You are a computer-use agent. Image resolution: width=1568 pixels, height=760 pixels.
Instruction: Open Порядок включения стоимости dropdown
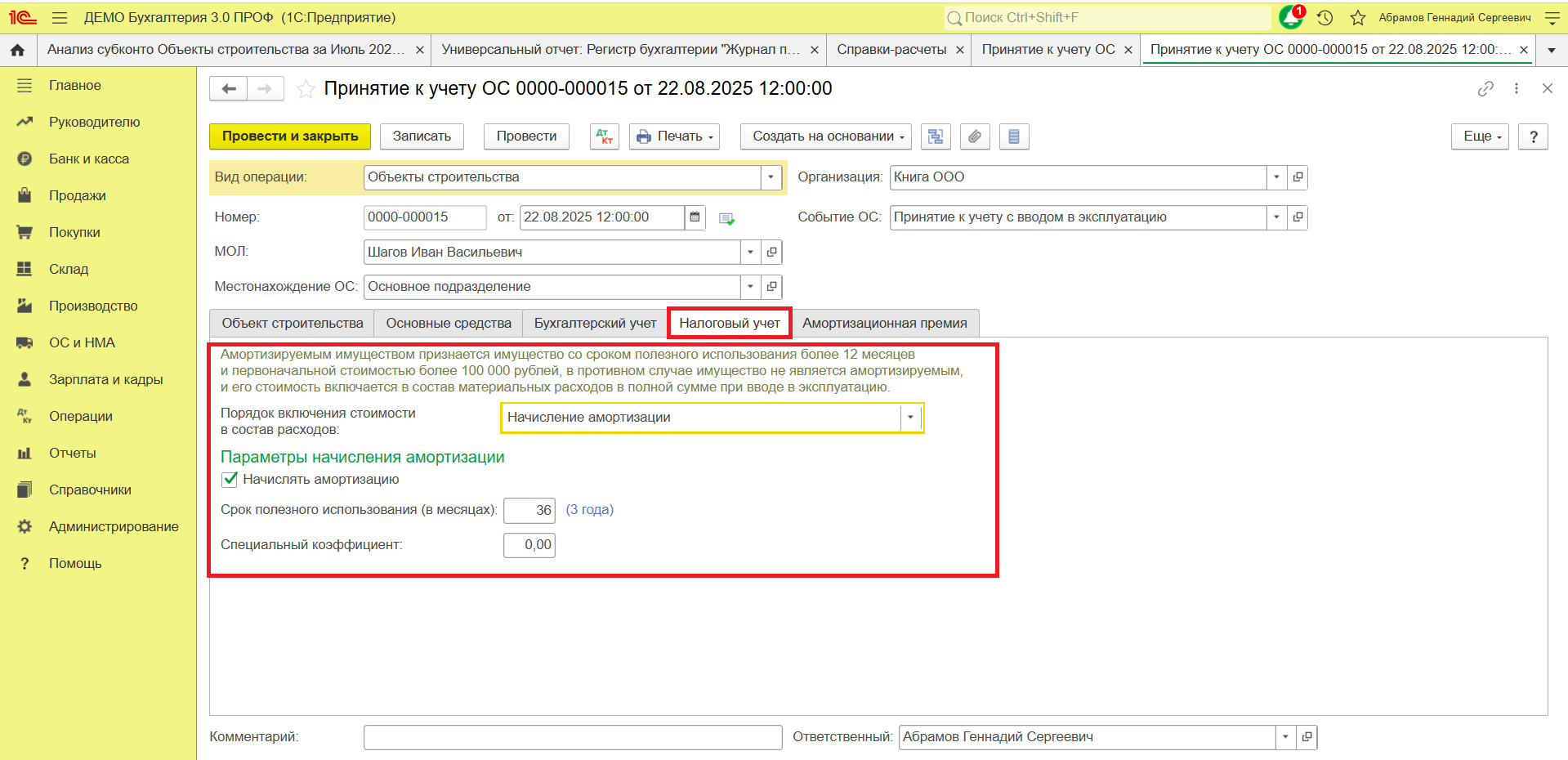pyautogui.click(x=910, y=418)
